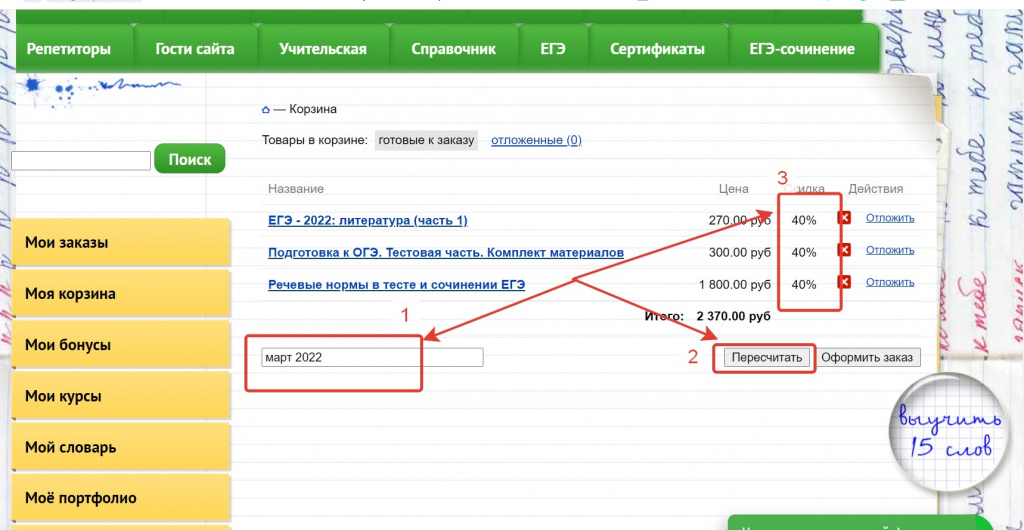Open the Репетиторы menu

(68, 49)
